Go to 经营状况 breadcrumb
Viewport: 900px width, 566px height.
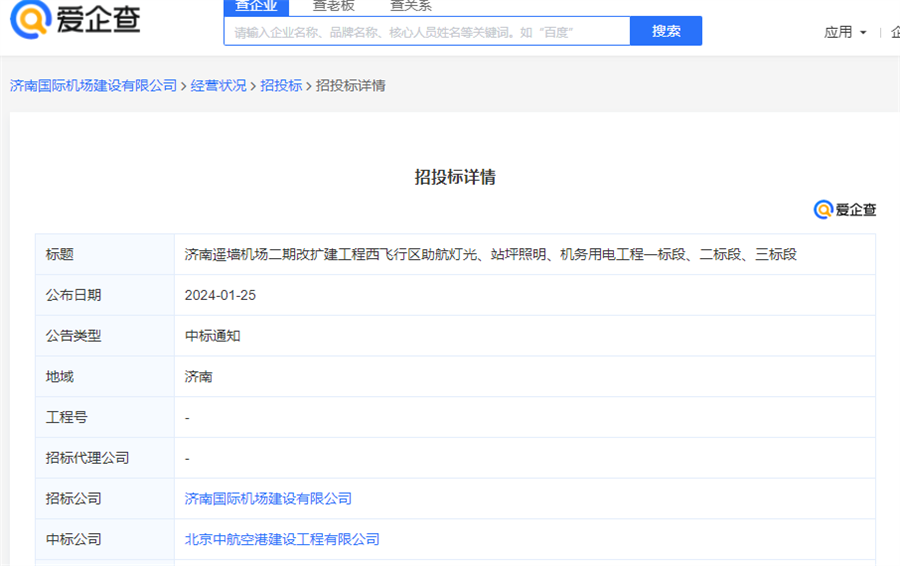[x=218, y=86]
